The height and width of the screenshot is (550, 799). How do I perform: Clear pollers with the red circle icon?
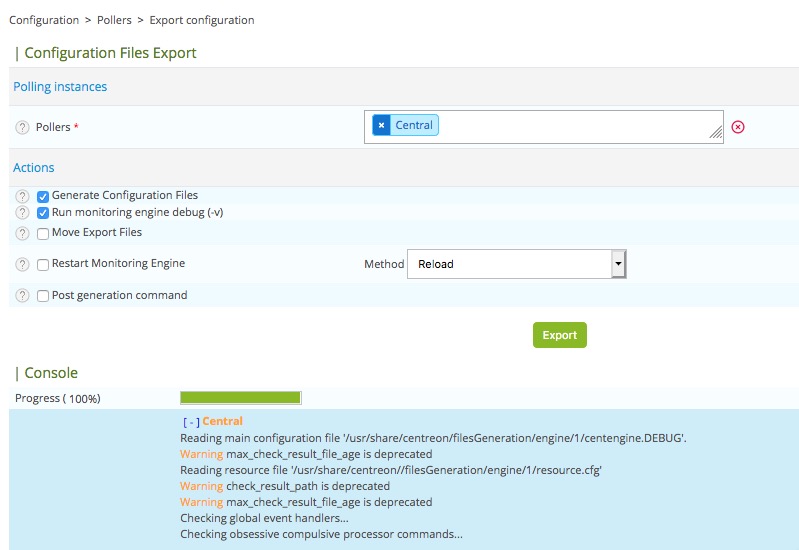(738, 127)
